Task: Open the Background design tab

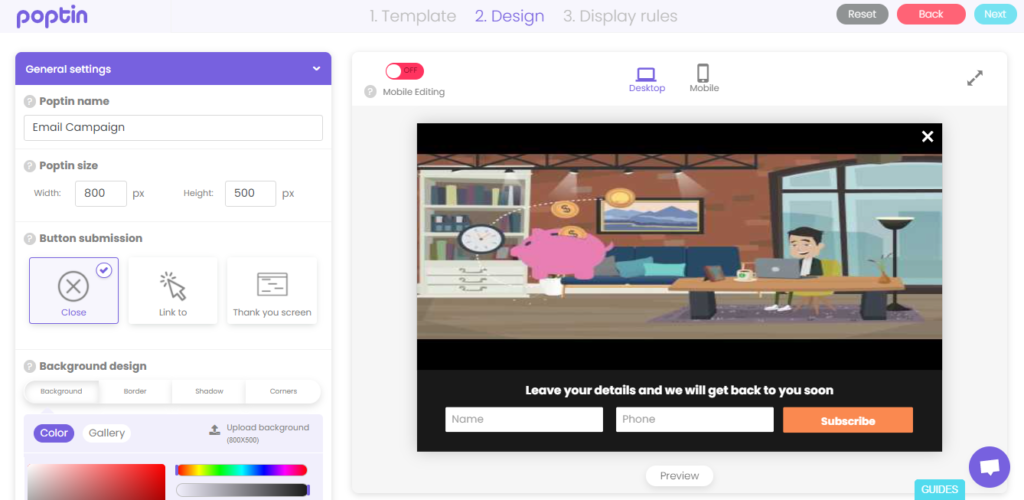Action: coord(61,392)
